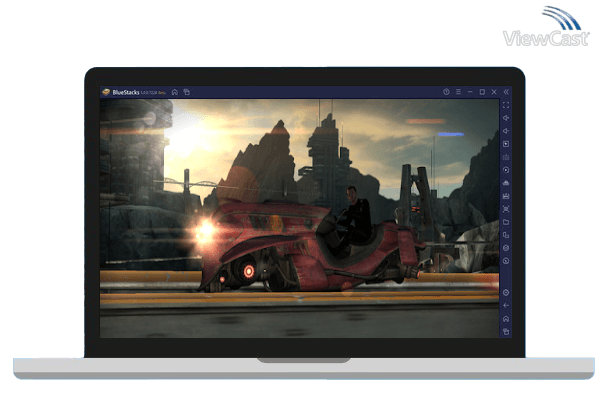602x414 pixels.
Task: Close the BlueStacks window
Action: click(x=494, y=92)
